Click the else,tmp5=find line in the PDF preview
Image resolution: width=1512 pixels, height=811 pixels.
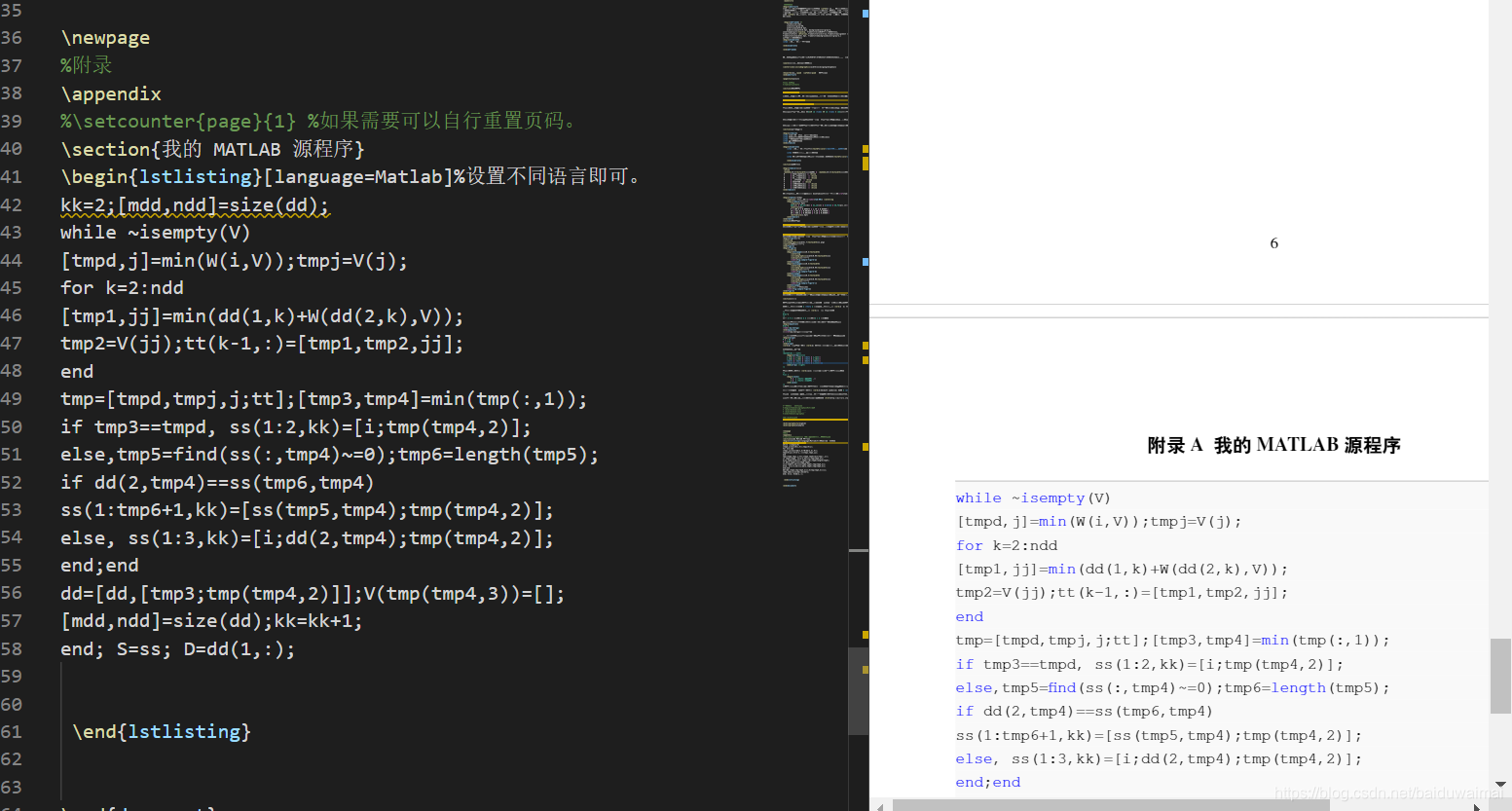pos(1172,687)
